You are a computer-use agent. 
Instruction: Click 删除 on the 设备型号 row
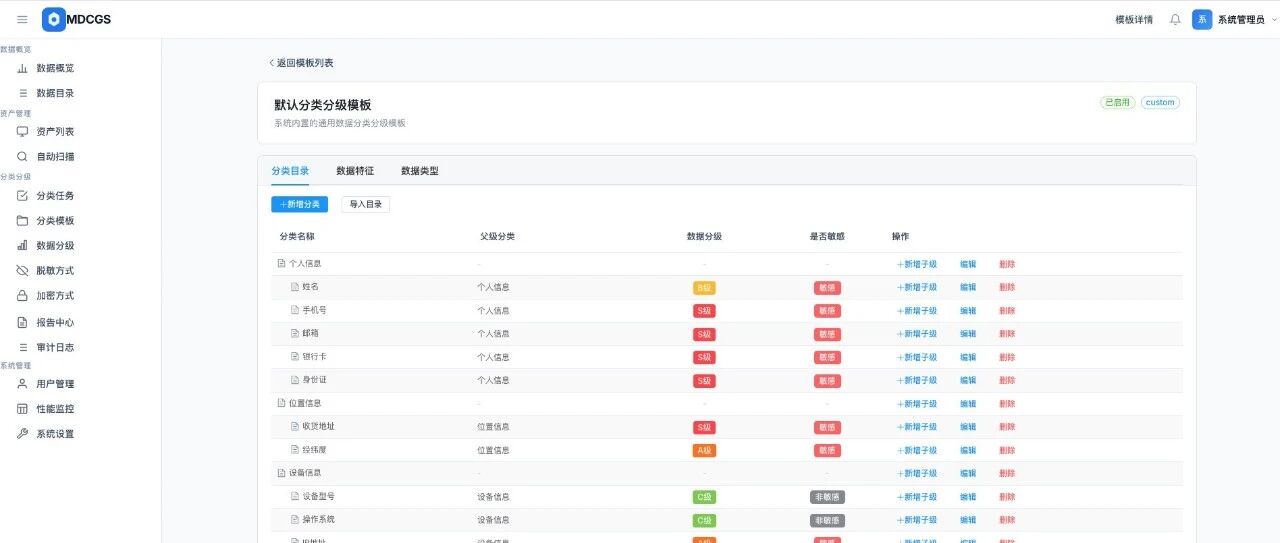tap(1007, 496)
